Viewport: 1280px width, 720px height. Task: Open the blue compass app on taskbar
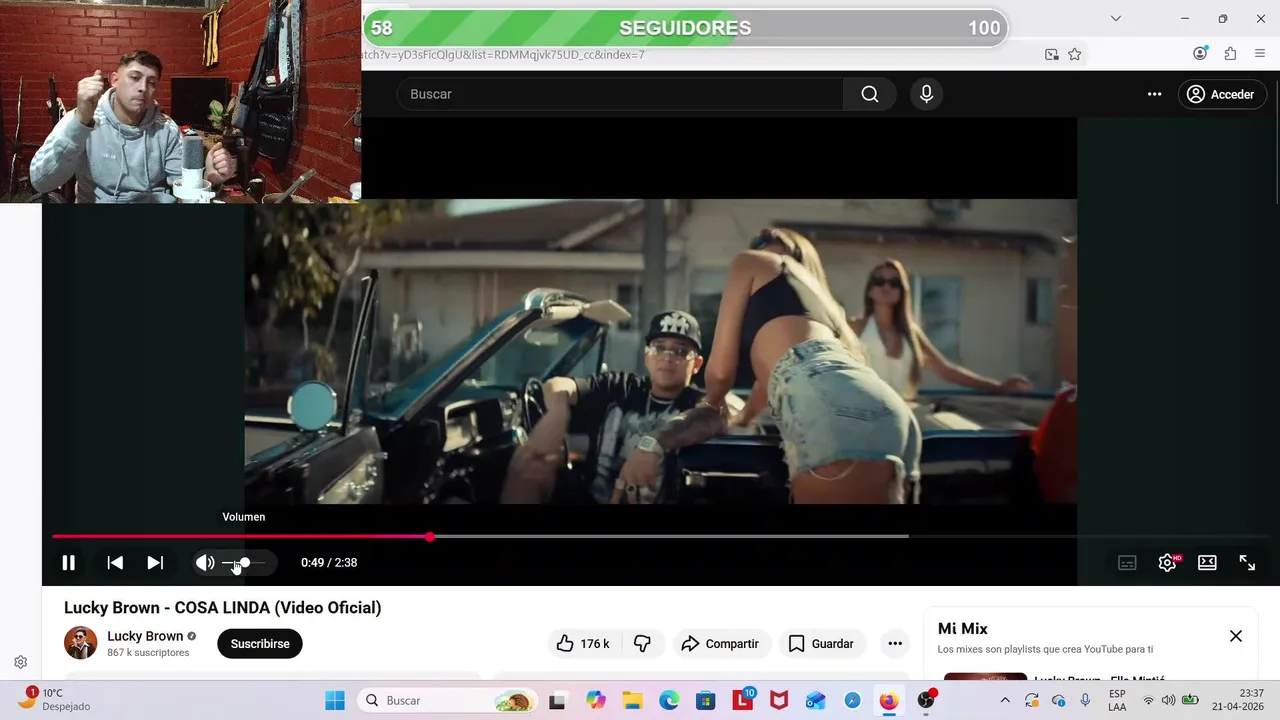[852, 701]
